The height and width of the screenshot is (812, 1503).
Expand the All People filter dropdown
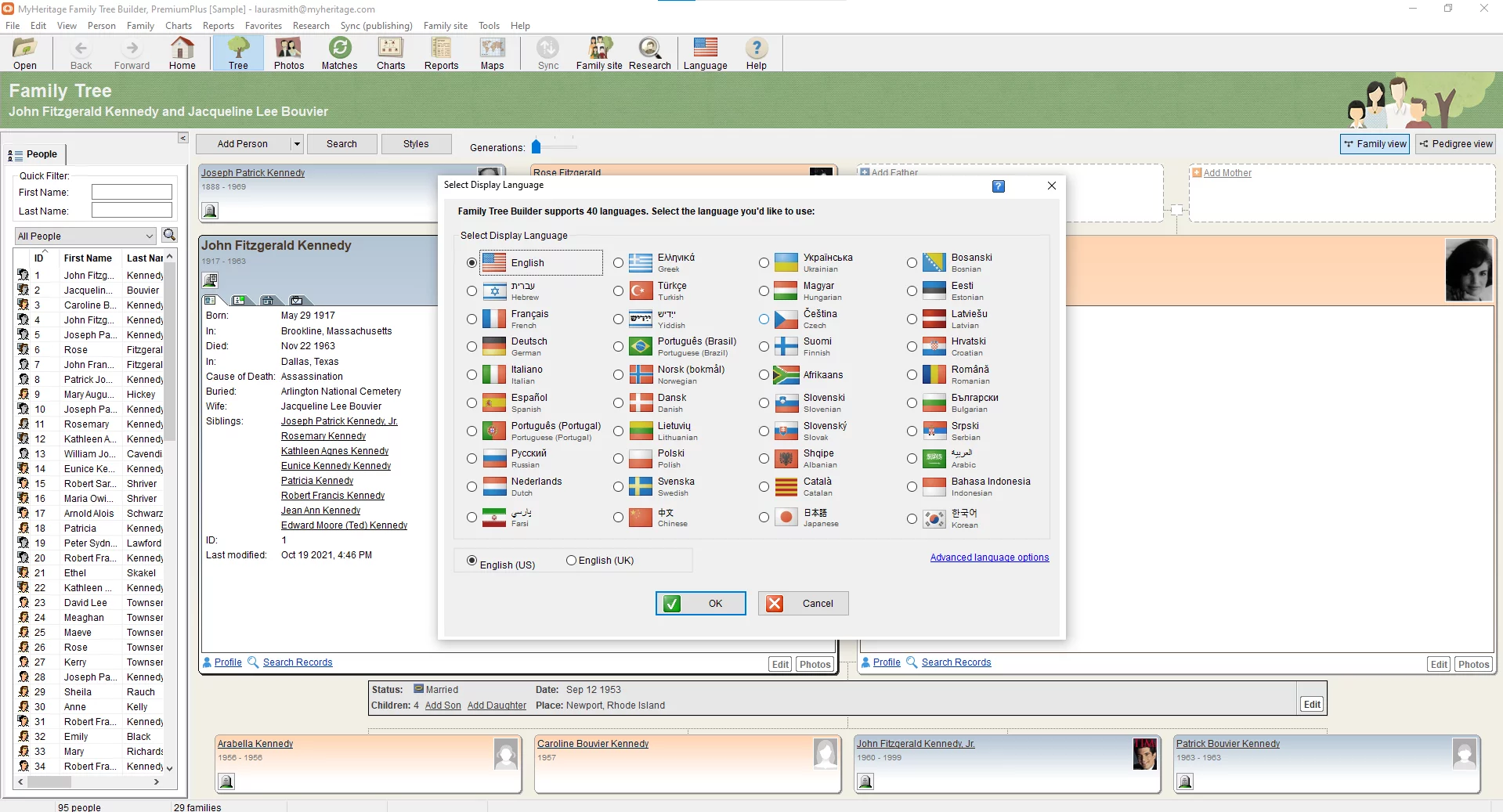pyautogui.click(x=149, y=236)
